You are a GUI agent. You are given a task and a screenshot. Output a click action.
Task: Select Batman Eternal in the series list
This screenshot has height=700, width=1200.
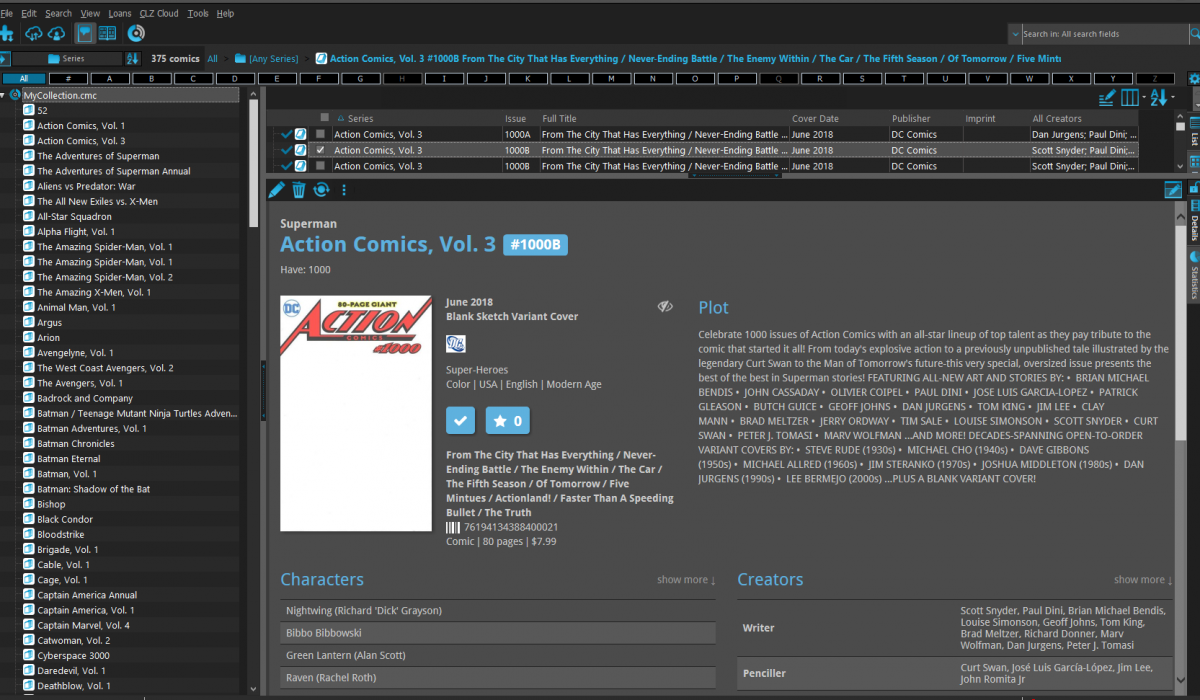69,459
